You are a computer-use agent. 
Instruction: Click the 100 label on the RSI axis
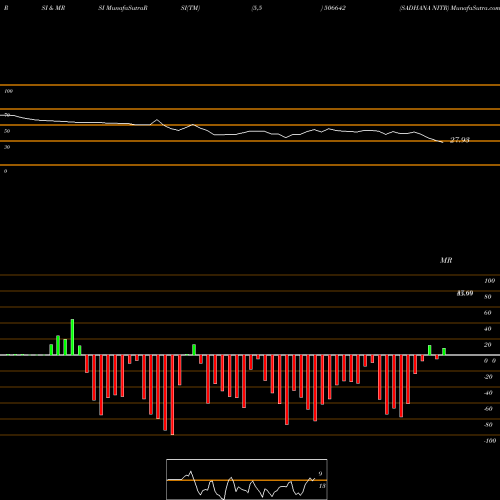click(8, 91)
